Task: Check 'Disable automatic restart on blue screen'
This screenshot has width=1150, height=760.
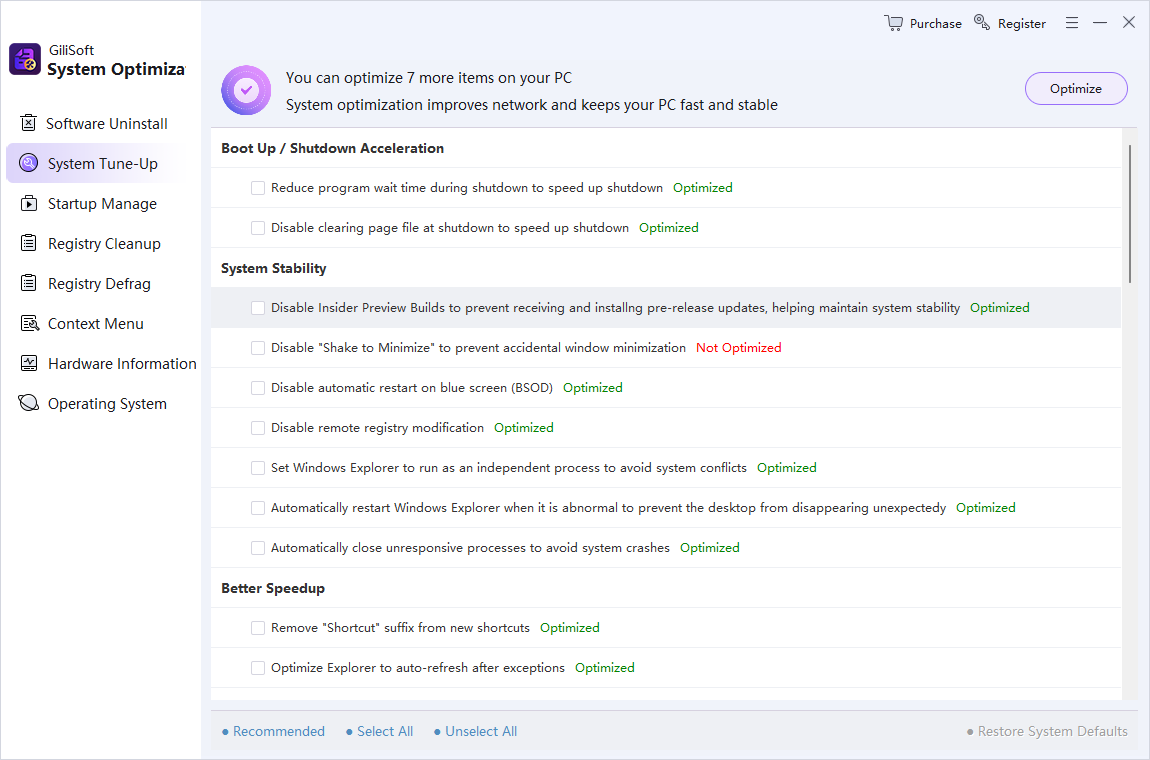Action: [258, 388]
